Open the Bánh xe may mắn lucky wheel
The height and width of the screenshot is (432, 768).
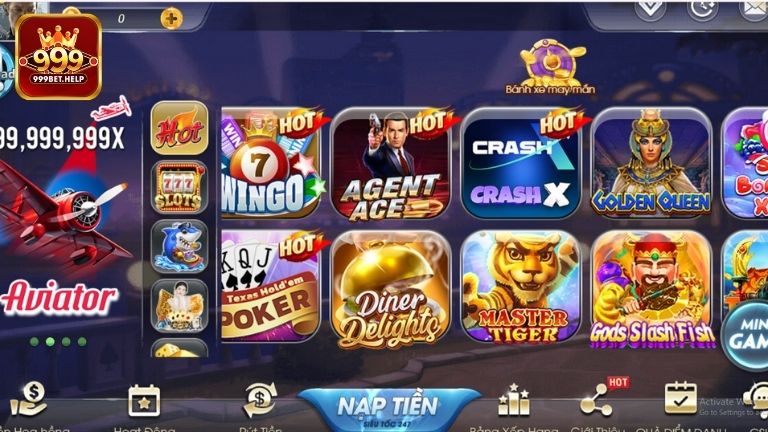(551, 67)
